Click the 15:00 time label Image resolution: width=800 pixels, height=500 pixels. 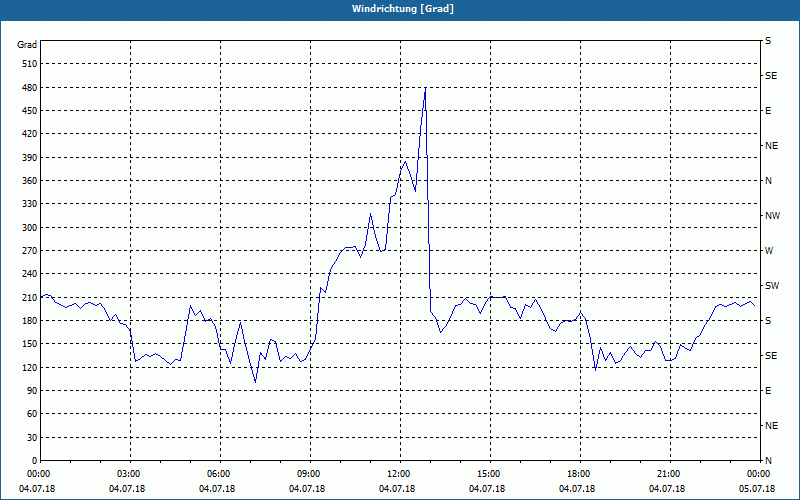[x=490, y=474]
